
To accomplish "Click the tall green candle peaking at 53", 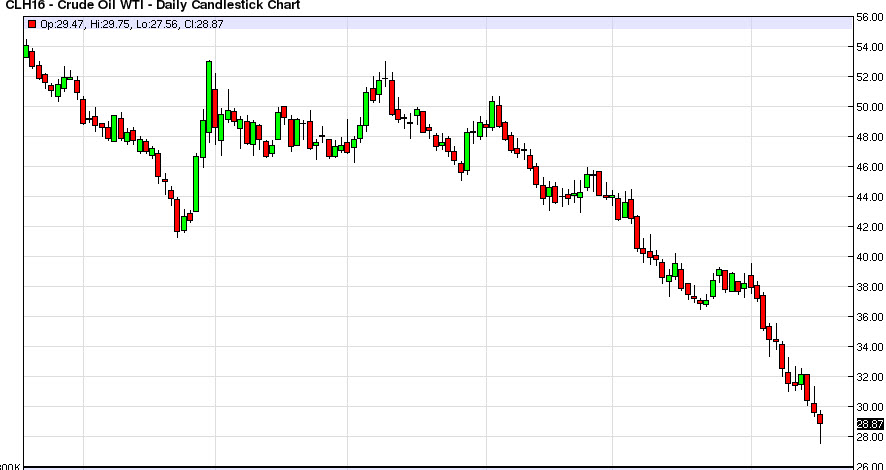I will [209, 97].
